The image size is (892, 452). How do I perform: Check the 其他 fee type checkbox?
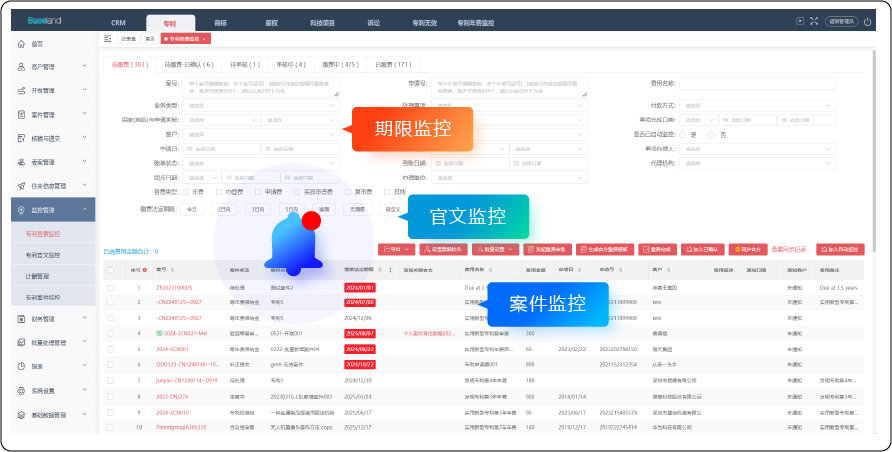tap(387, 192)
